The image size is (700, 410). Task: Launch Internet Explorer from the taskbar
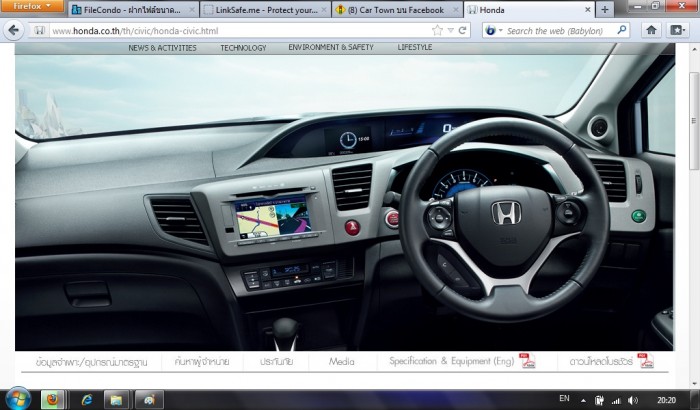tap(87, 399)
